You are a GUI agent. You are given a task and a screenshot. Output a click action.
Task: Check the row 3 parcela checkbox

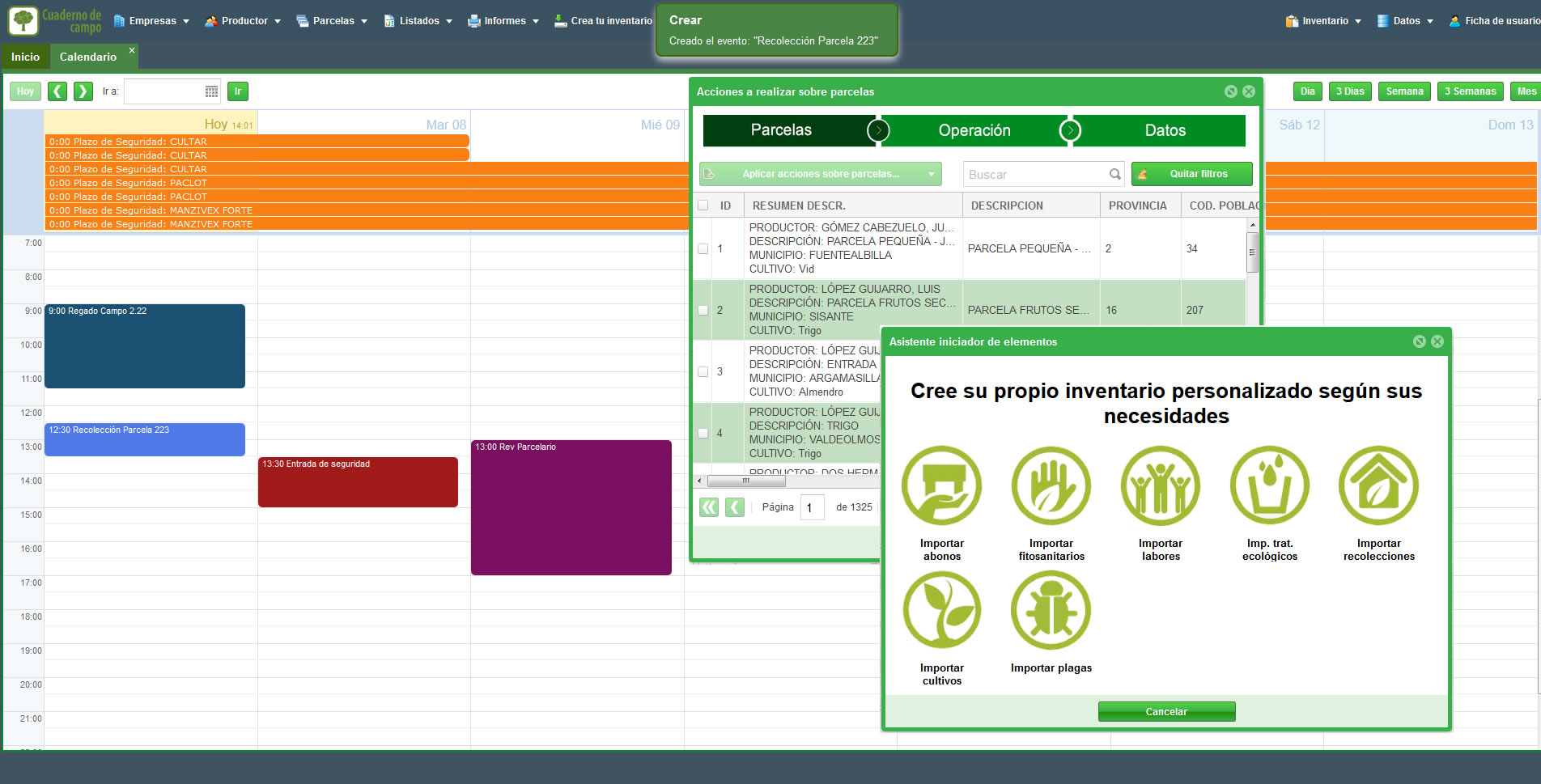point(703,371)
